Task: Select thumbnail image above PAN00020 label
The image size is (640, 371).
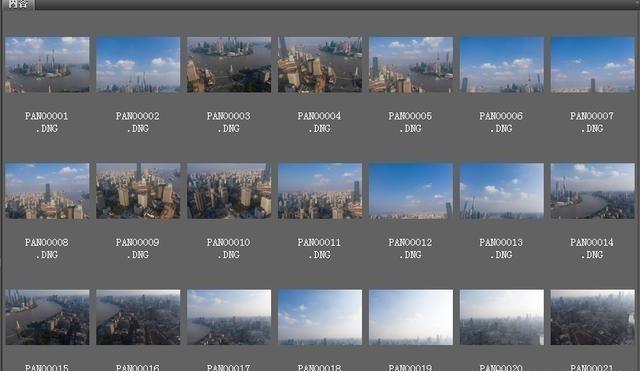Action: (x=502, y=317)
